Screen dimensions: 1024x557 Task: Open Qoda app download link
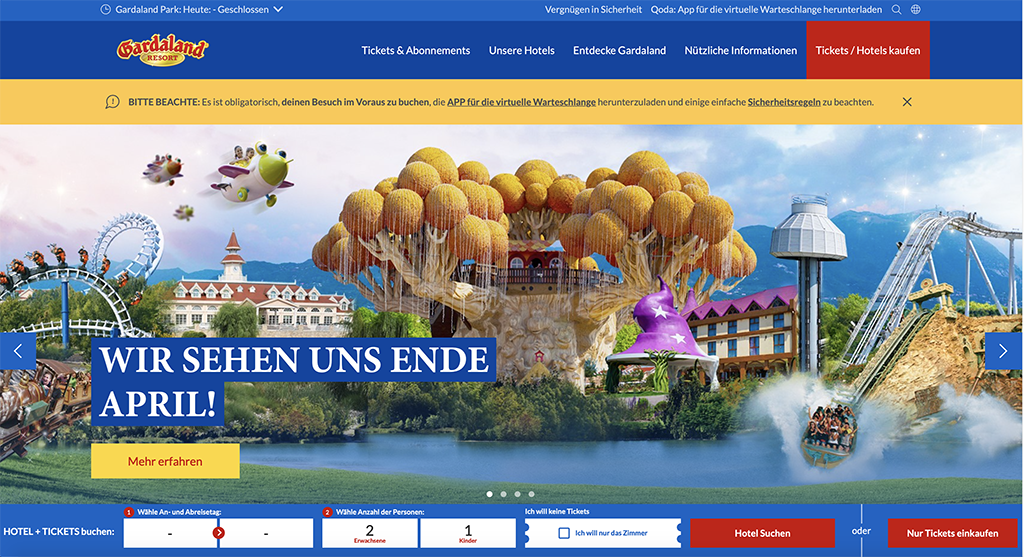click(x=766, y=10)
